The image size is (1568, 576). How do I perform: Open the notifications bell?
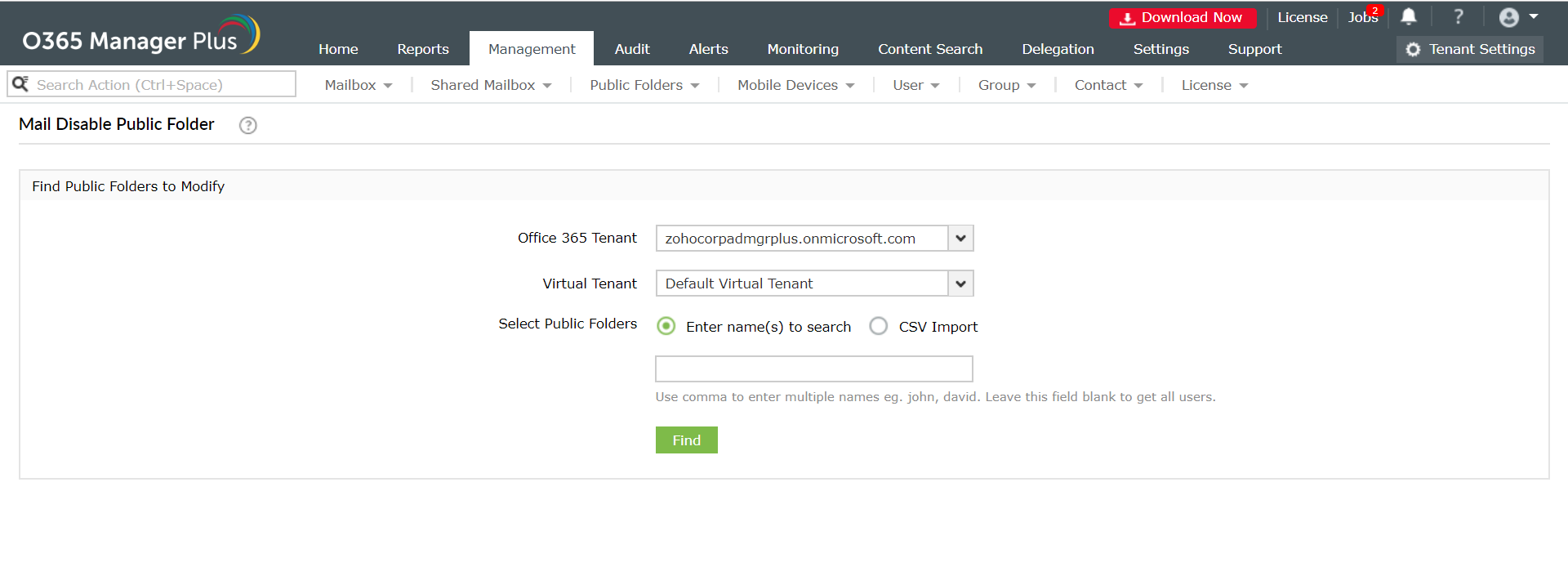1409,16
